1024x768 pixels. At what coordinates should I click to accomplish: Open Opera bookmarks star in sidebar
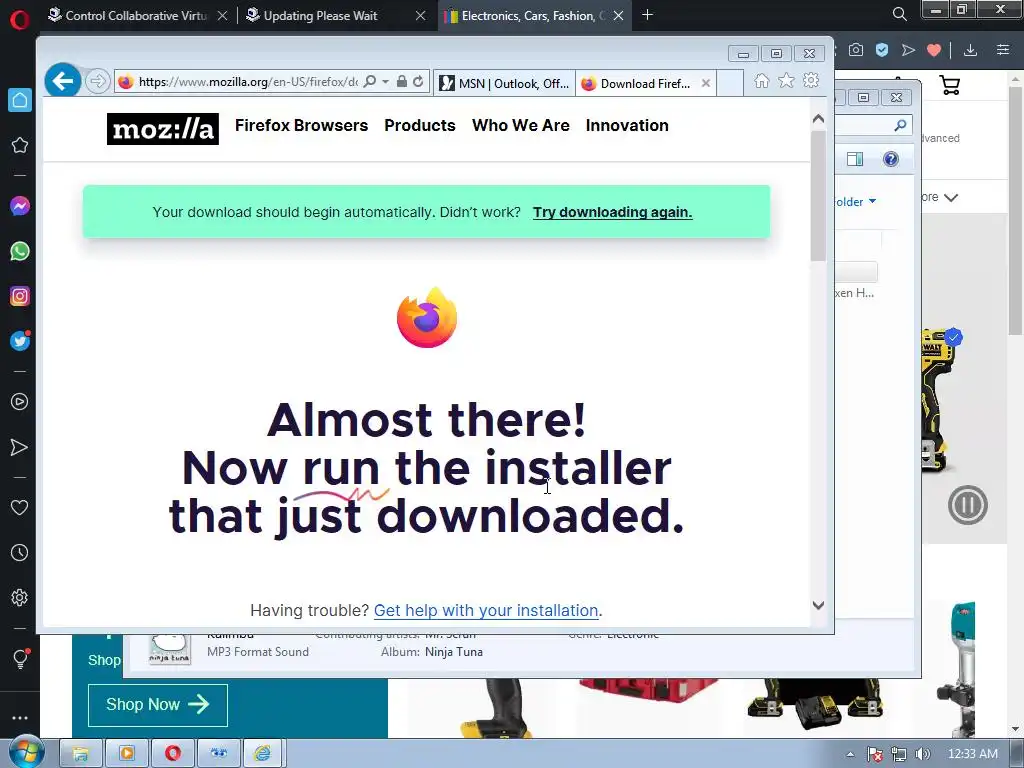click(20, 145)
